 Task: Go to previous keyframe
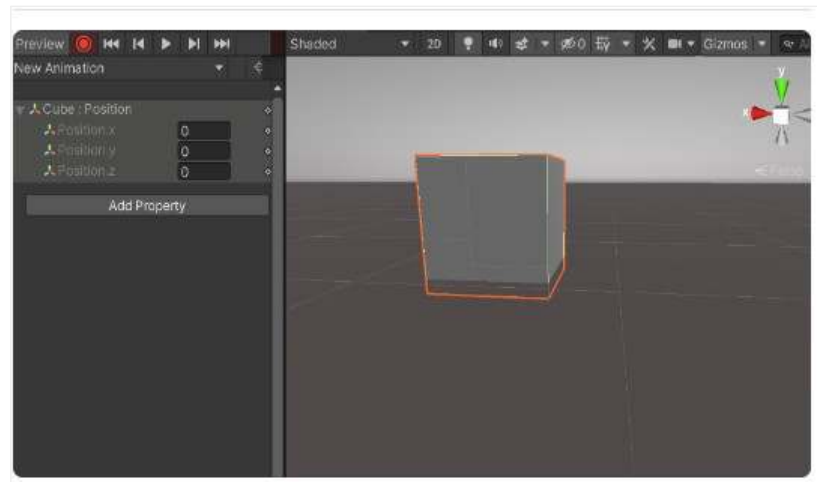pyautogui.click(x=139, y=44)
